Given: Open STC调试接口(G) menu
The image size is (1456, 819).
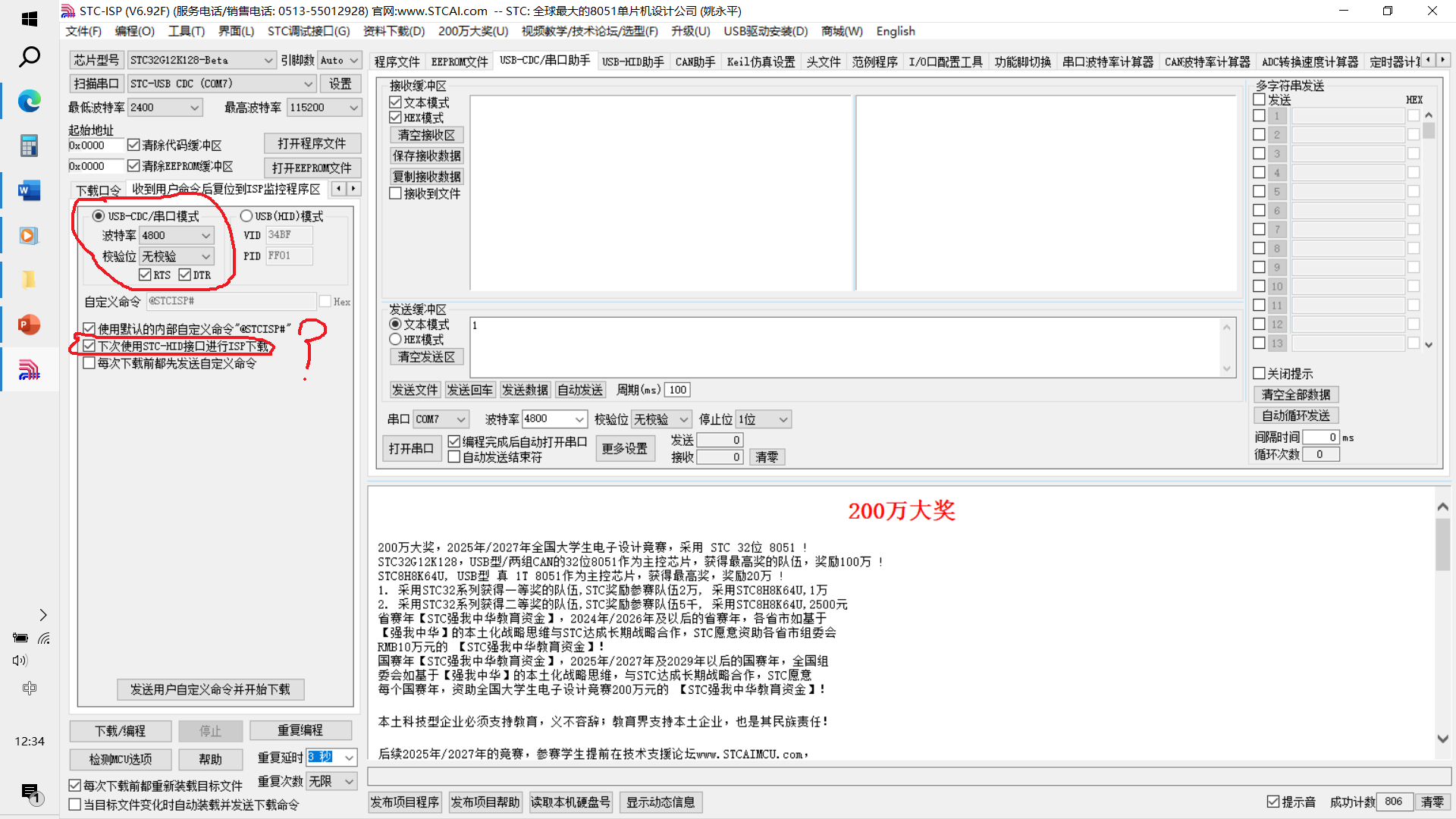Looking at the screenshot, I should (309, 31).
